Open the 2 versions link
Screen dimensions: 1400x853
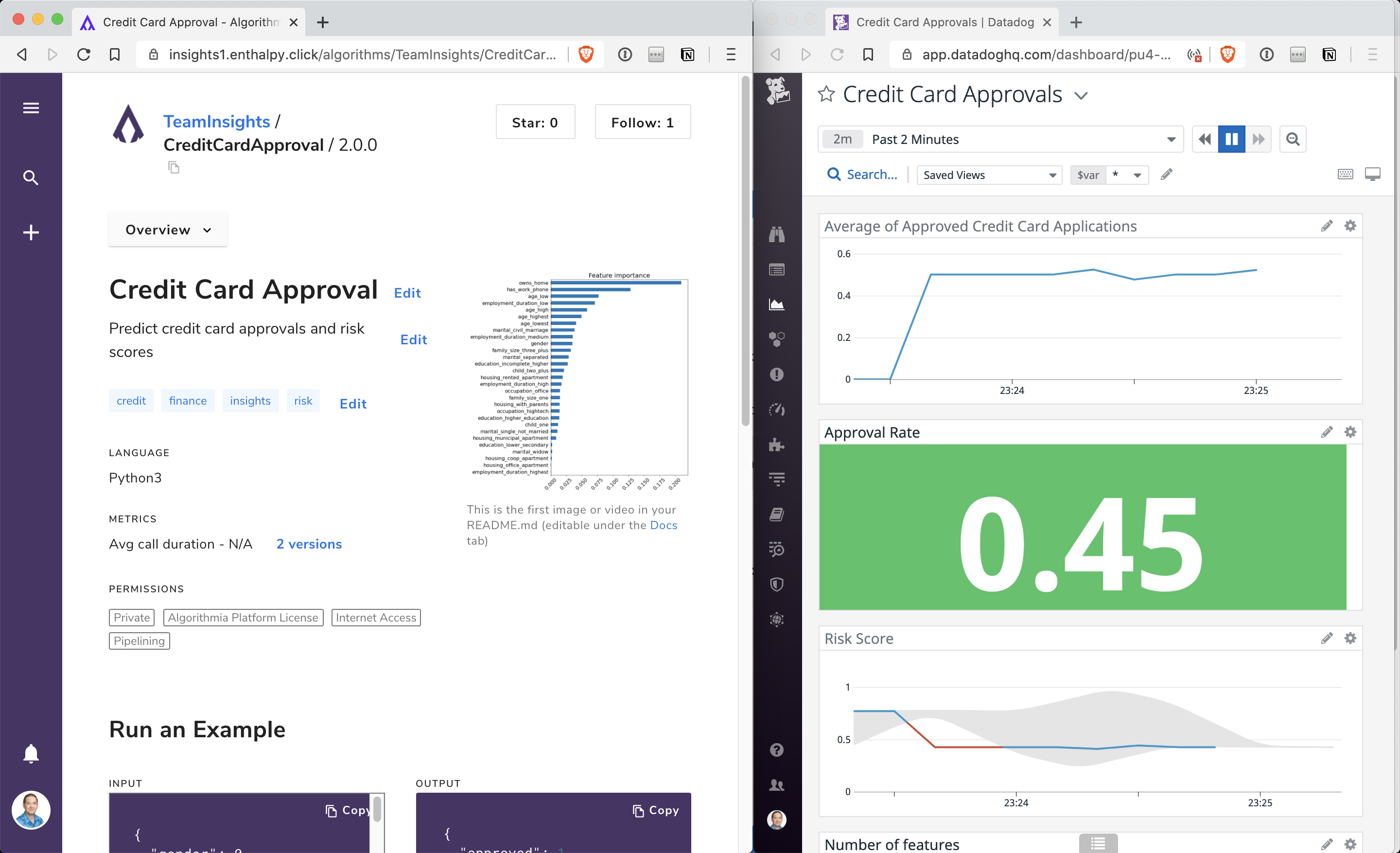309,544
